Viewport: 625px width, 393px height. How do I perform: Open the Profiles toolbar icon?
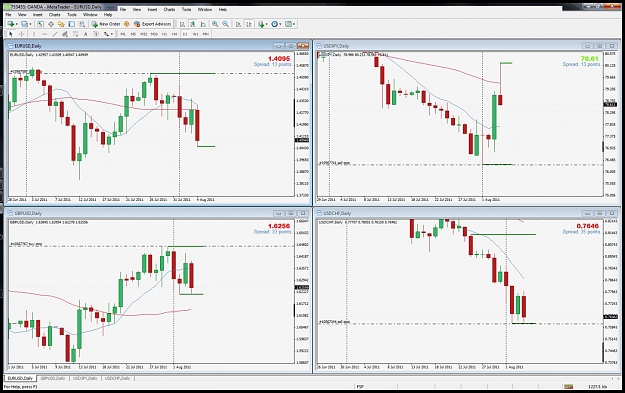[x=24, y=24]
